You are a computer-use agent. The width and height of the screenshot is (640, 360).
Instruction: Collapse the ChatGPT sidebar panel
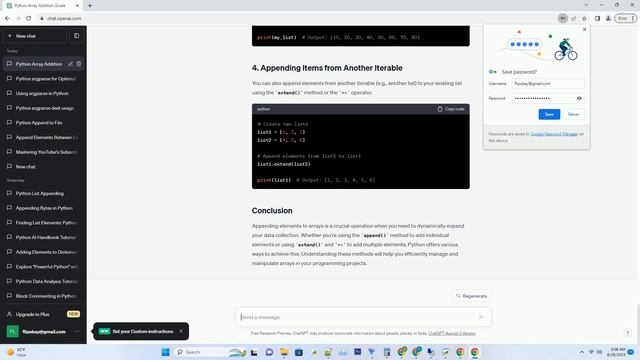click(76, 36)
